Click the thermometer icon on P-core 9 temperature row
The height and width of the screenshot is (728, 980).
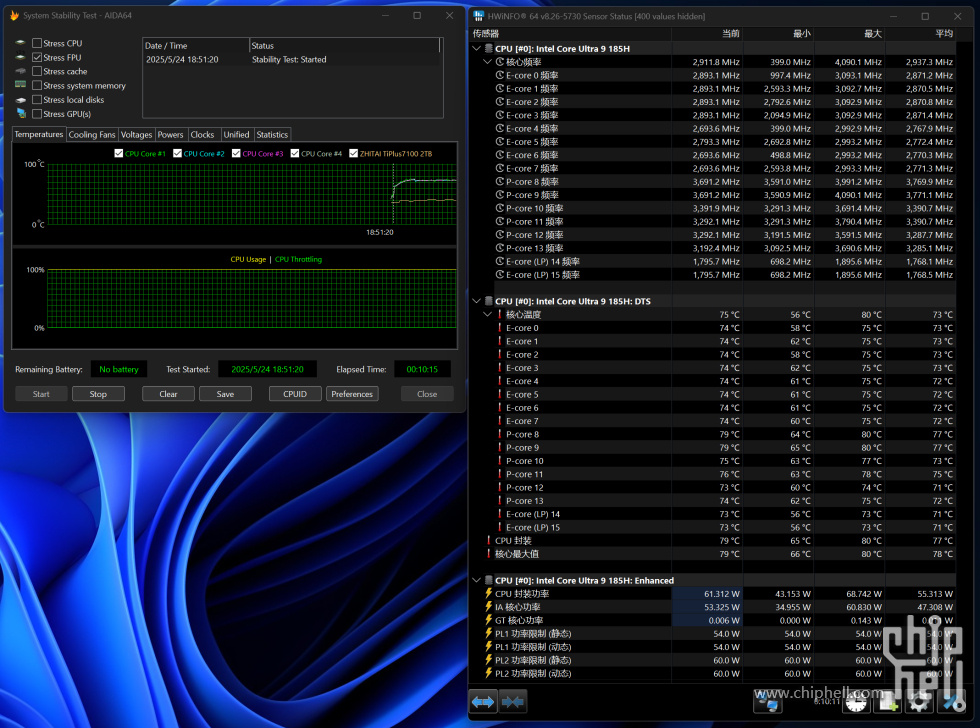pyautogui.click(x=499, y=447)
